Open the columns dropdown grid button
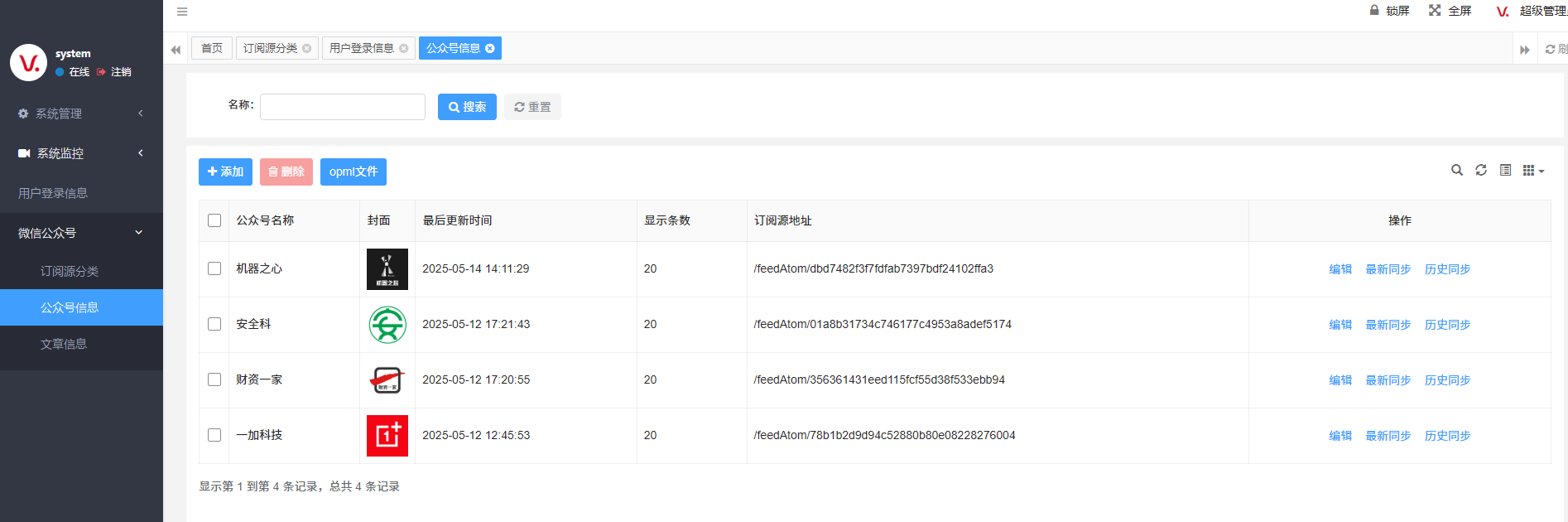This screenshot has width=1568, height=522. (1532, 170)
